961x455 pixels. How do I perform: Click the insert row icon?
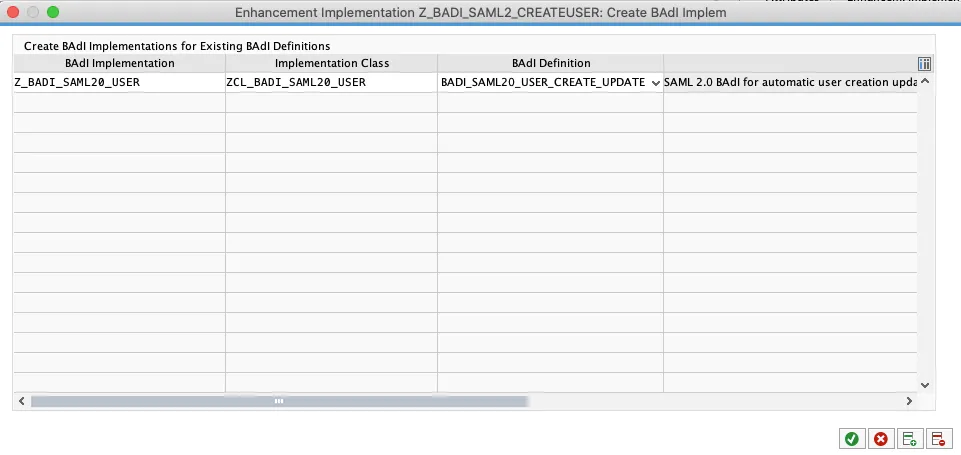[x=910, y=438]
